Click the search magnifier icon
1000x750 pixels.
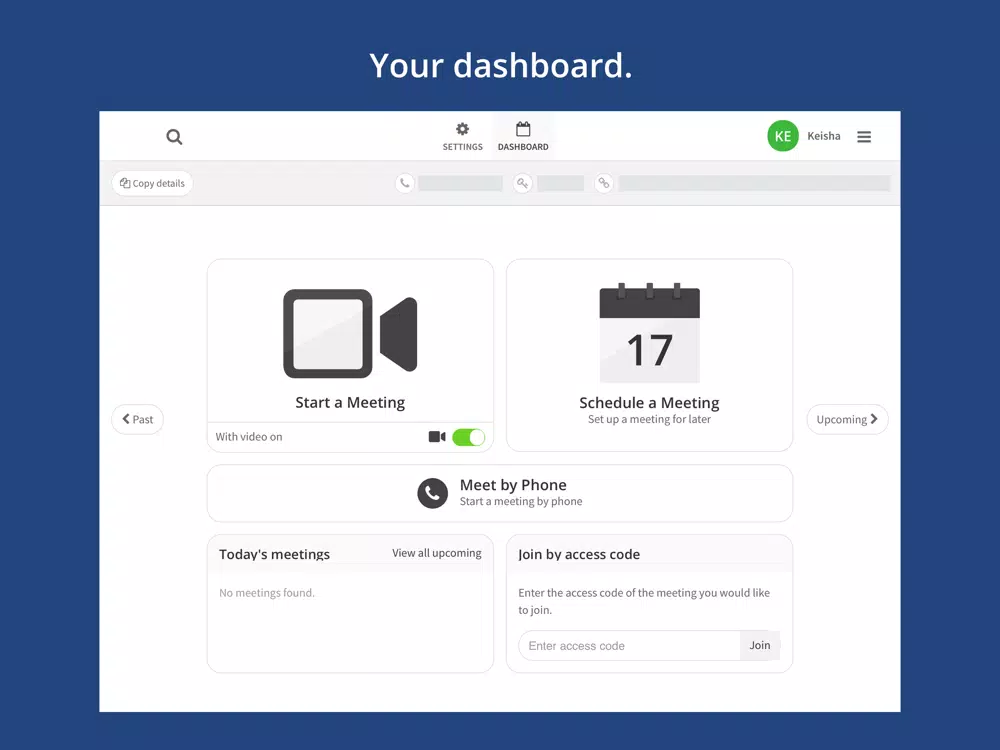[174, 136]
